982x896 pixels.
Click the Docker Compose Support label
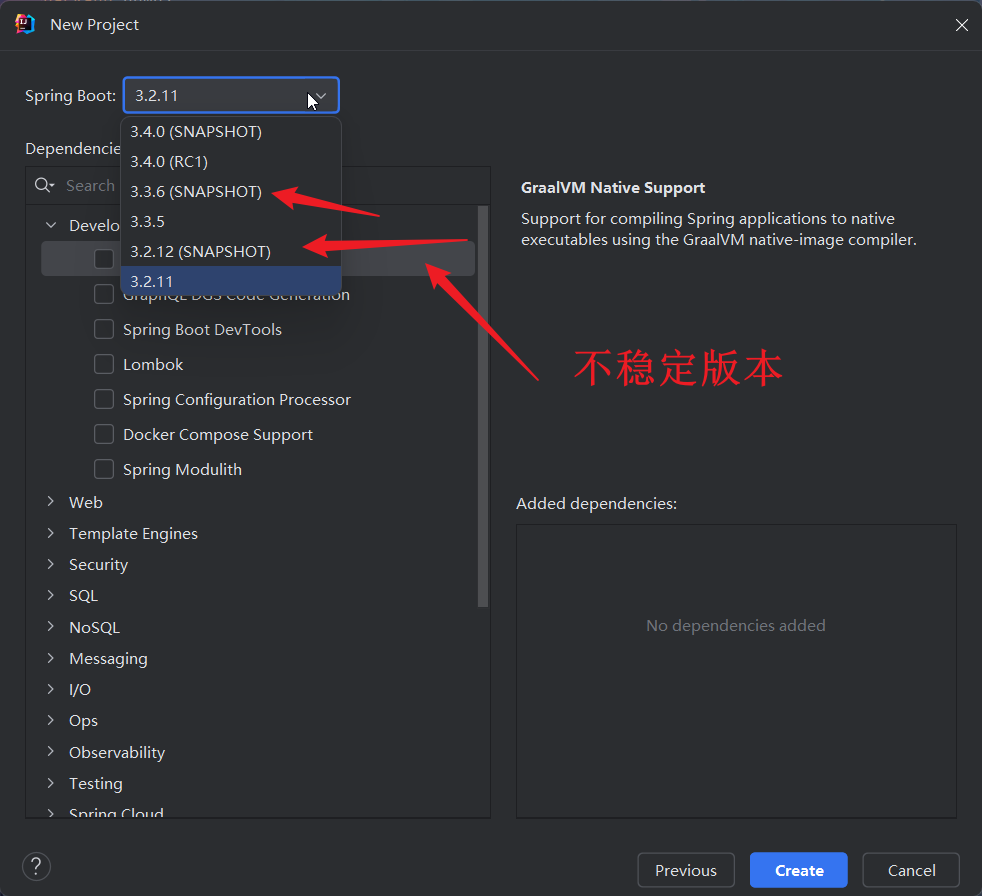(218, 435)
